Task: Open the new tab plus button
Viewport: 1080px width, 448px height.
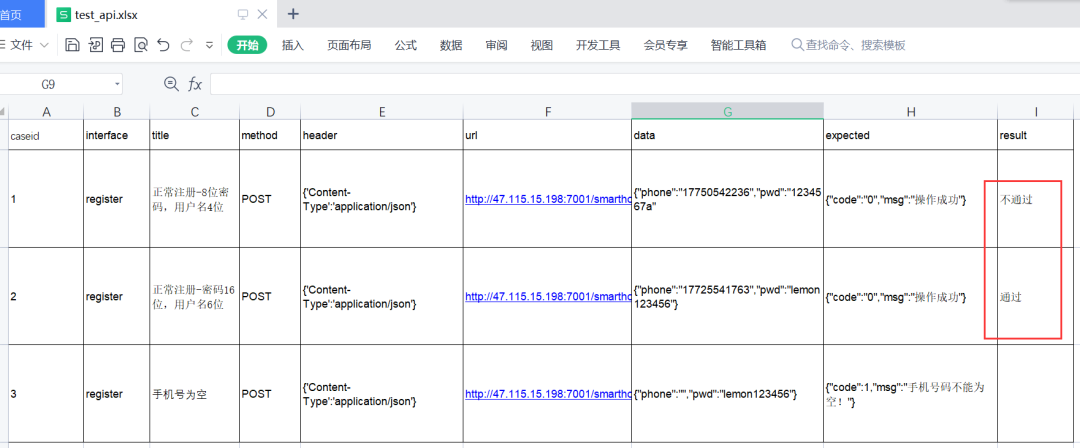Action: [x=293, y=14]
